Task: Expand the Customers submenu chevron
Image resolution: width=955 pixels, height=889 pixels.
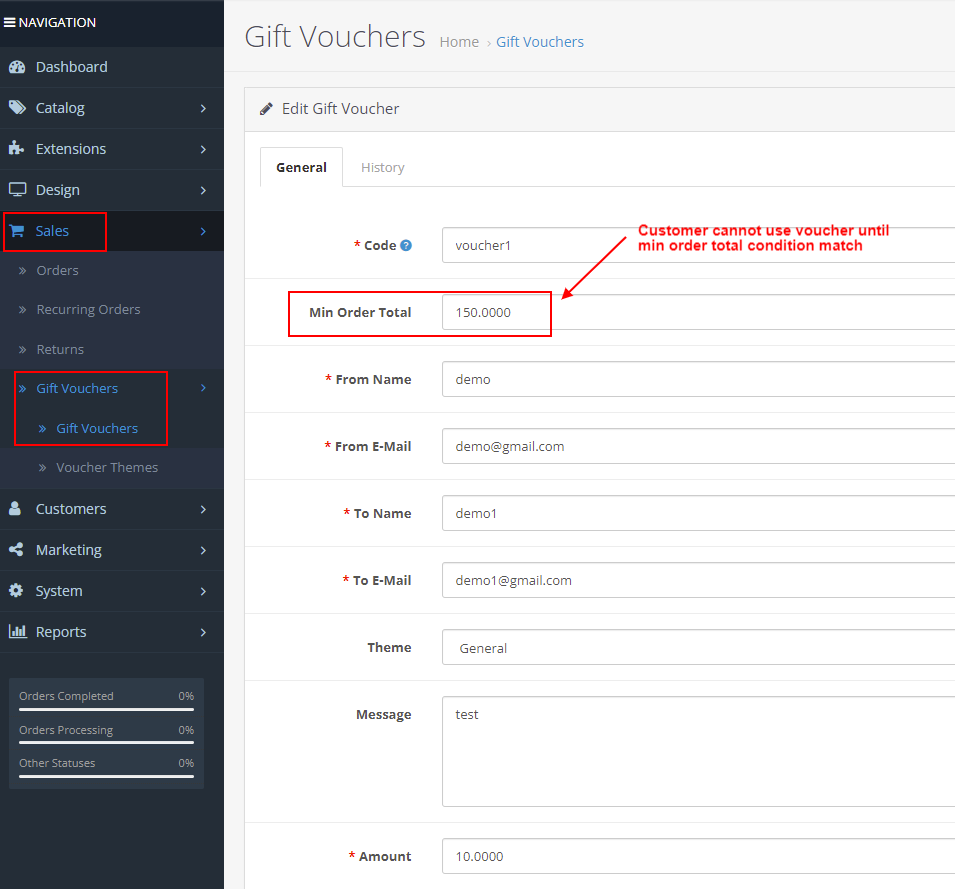Action: 203,509
